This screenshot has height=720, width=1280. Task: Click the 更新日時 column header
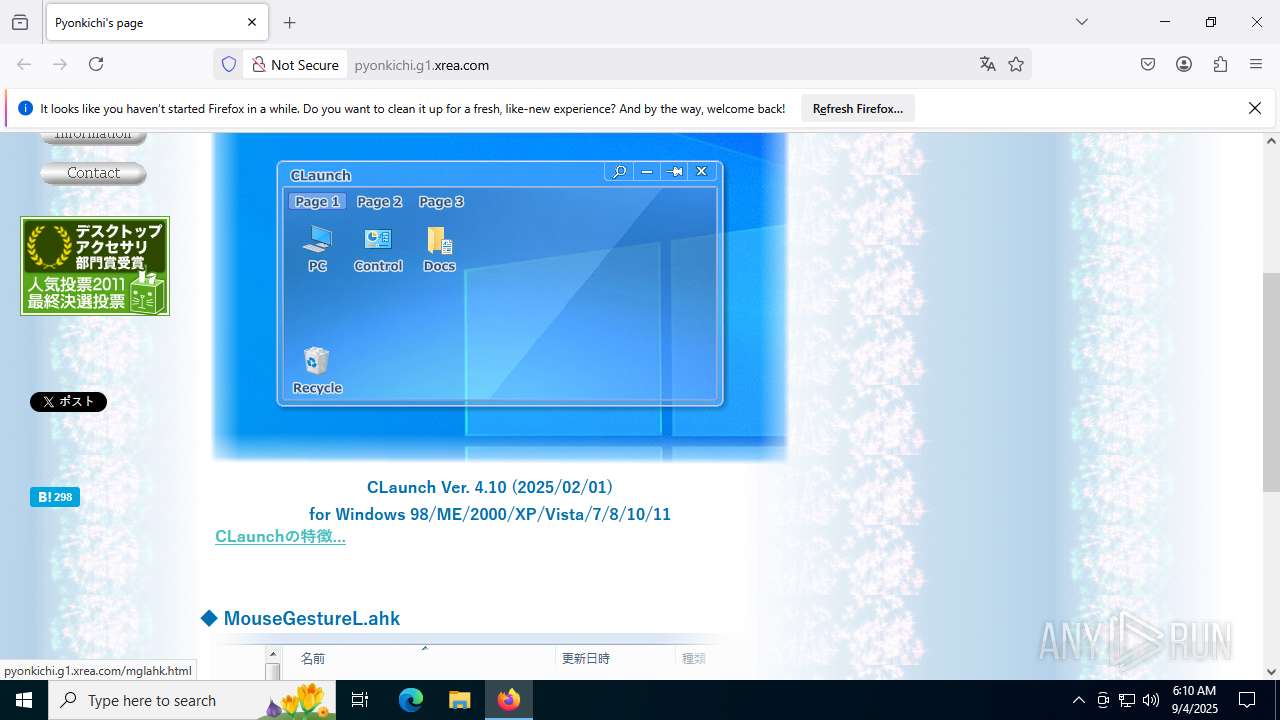(586, 658)
